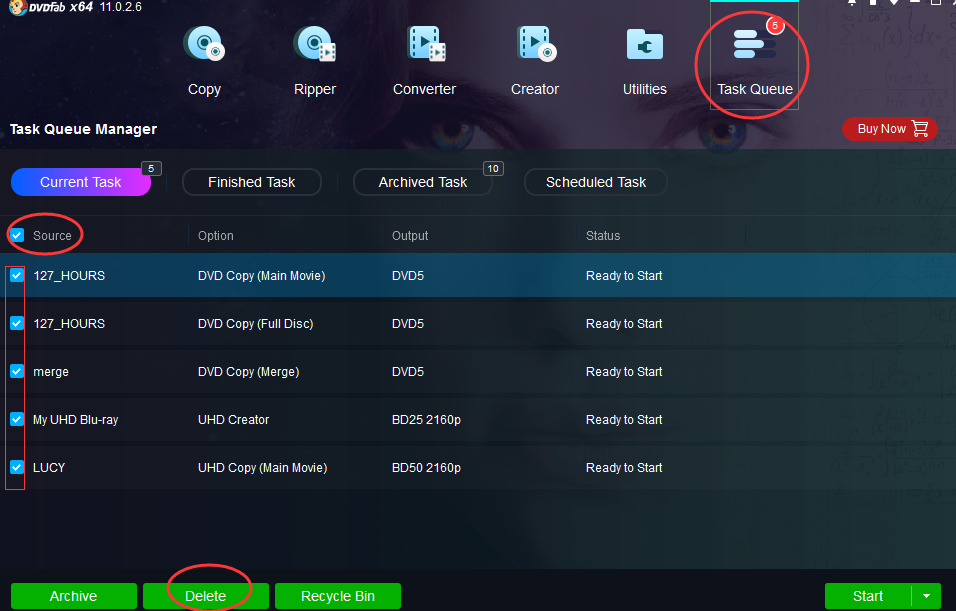
Task: Switch to the Archived Task tab
Action: click(423, 182)
